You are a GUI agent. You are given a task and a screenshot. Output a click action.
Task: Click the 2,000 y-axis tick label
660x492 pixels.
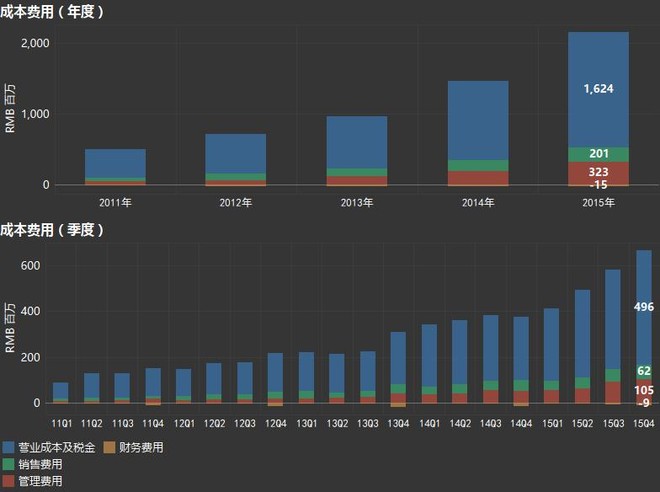(x=35, y=43)
